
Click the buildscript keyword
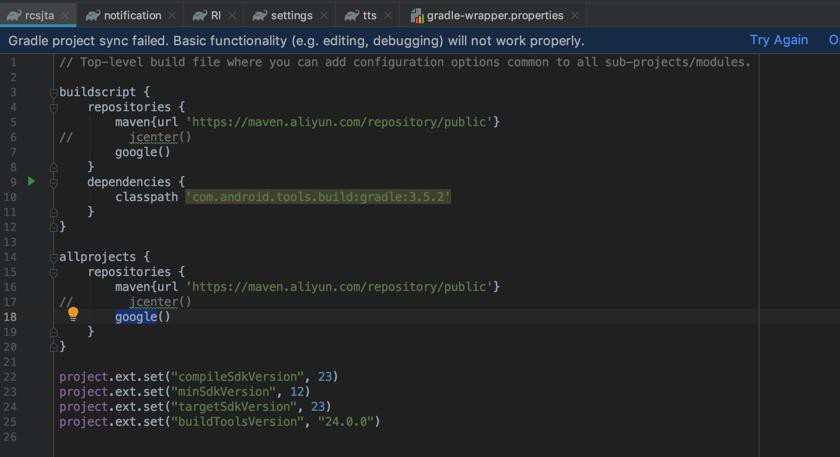point(97,92)
